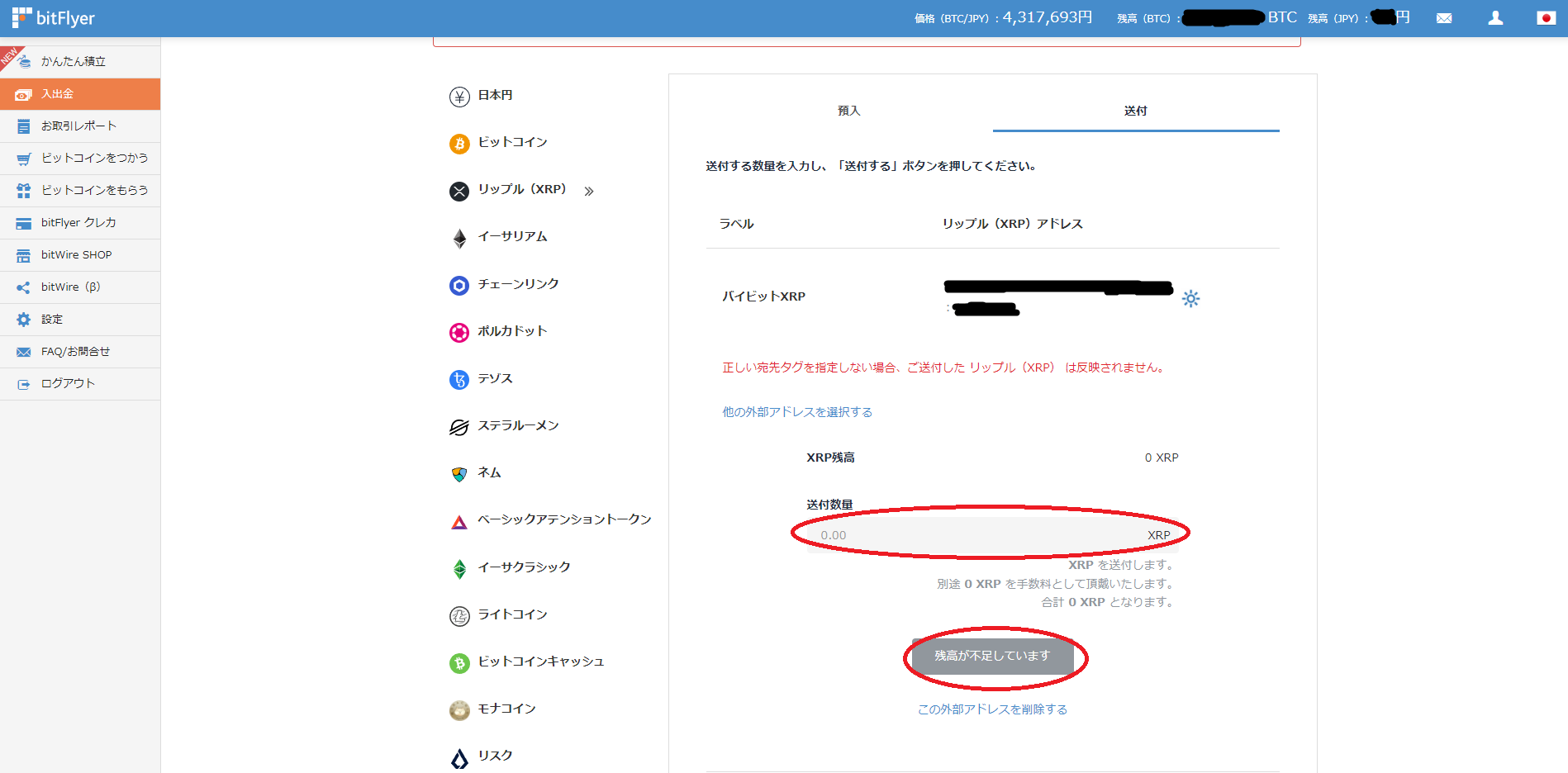Click the gift icon for ビットコインをもらう
This screenshot has width=1568, height=773.
point(24,191)
